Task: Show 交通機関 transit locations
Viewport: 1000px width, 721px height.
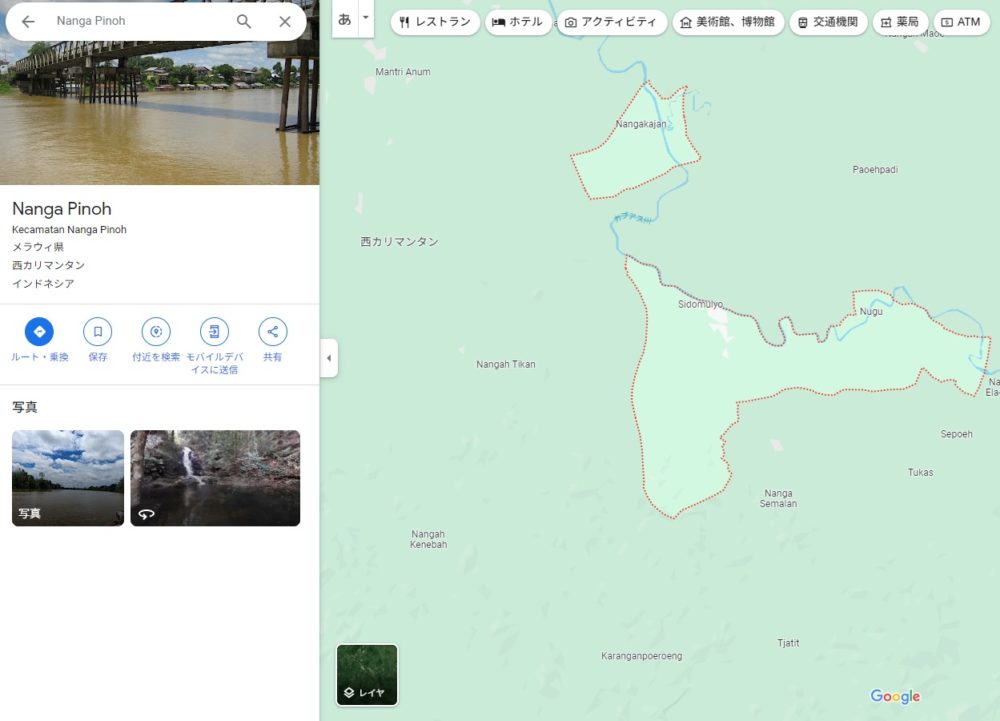Action: tap(828, 22)
